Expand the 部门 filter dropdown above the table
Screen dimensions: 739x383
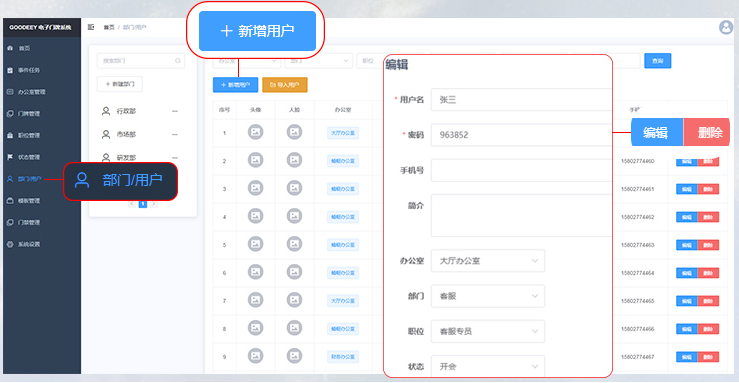click(319, 61)
